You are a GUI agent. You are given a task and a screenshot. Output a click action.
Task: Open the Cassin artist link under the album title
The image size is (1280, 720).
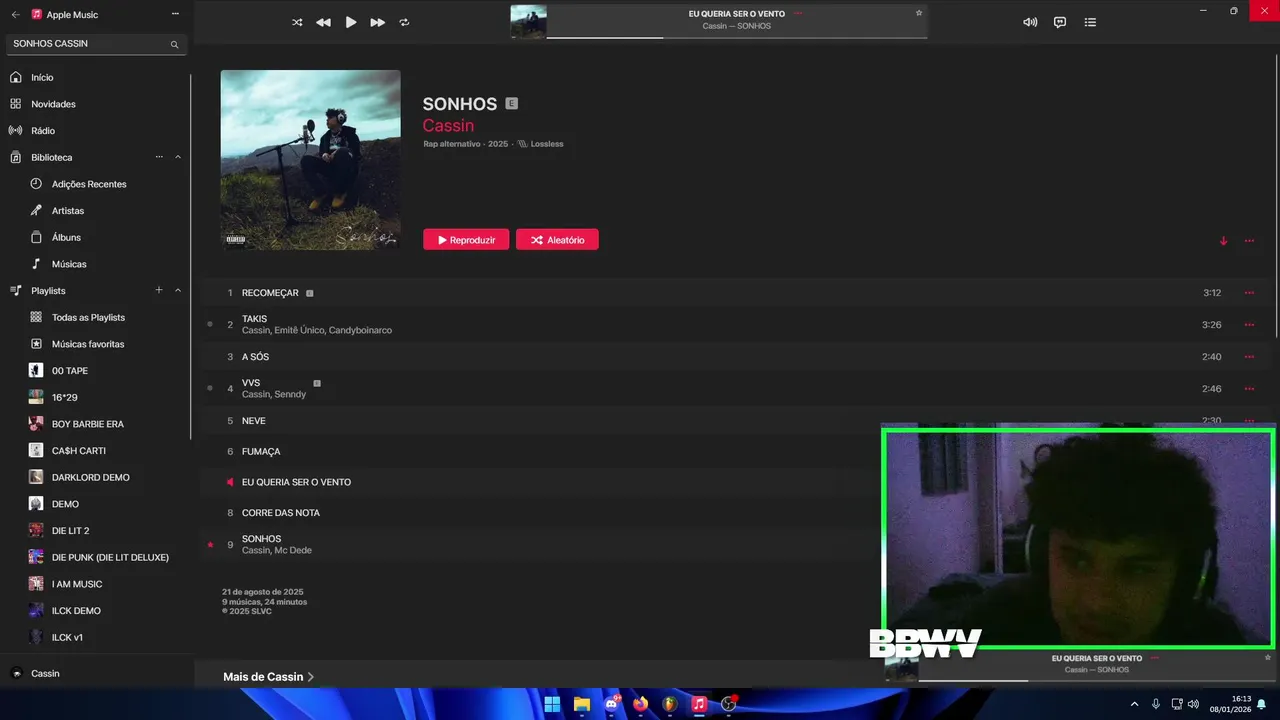click(448, 126)
